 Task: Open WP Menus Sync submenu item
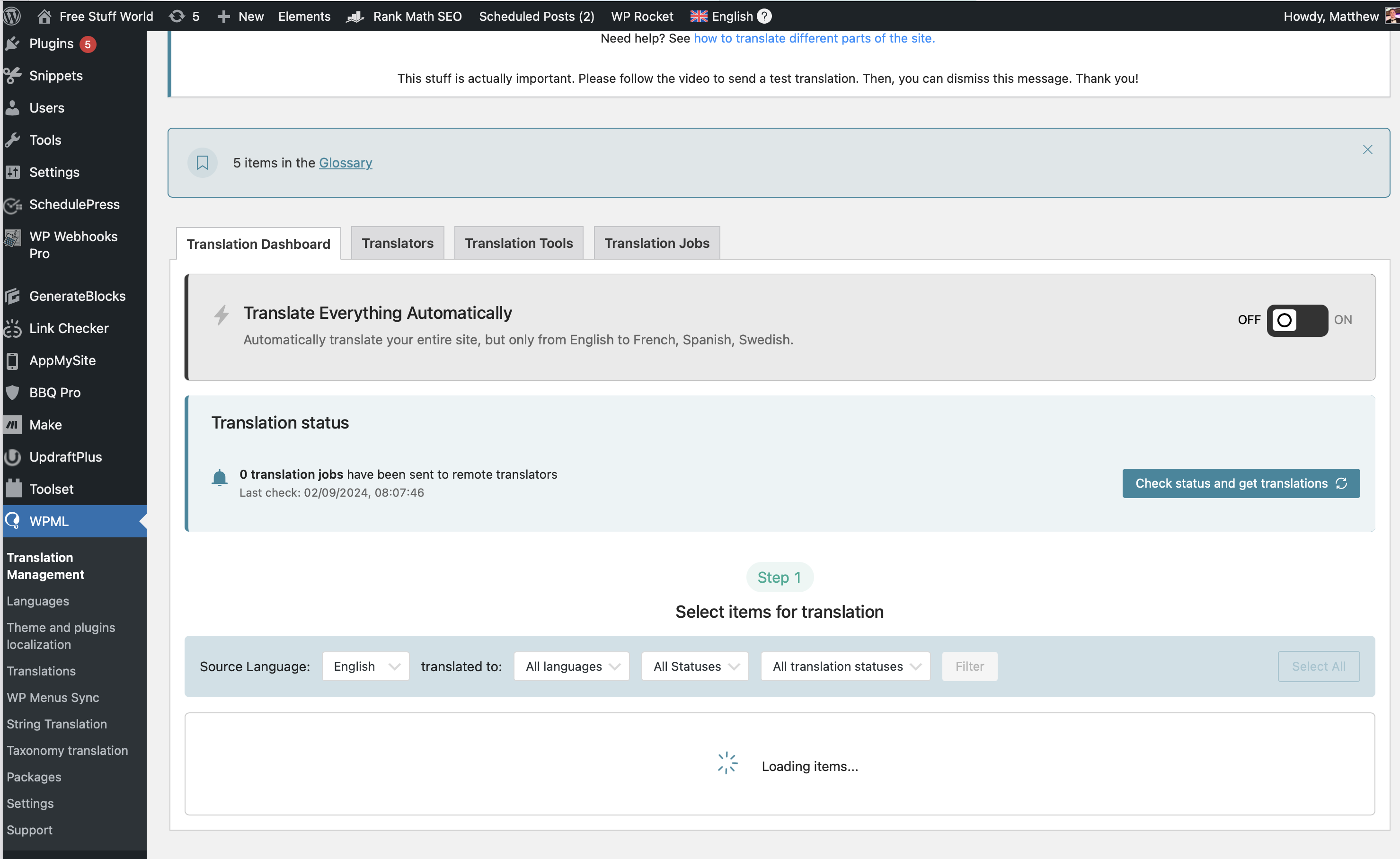(53, 697)
